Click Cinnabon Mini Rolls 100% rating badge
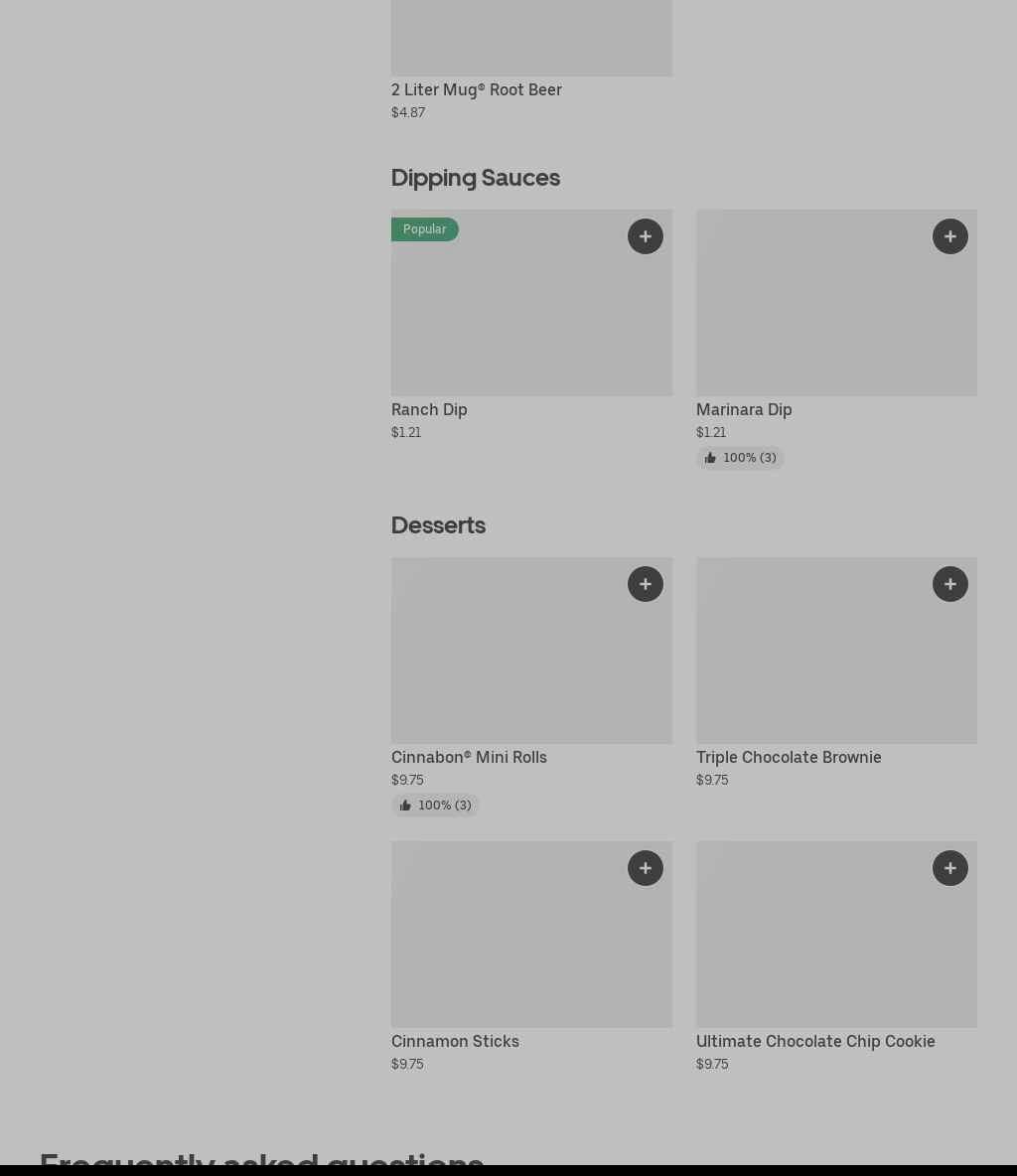This screenshot has height=1176, width=1017. [x=435, y=806]
